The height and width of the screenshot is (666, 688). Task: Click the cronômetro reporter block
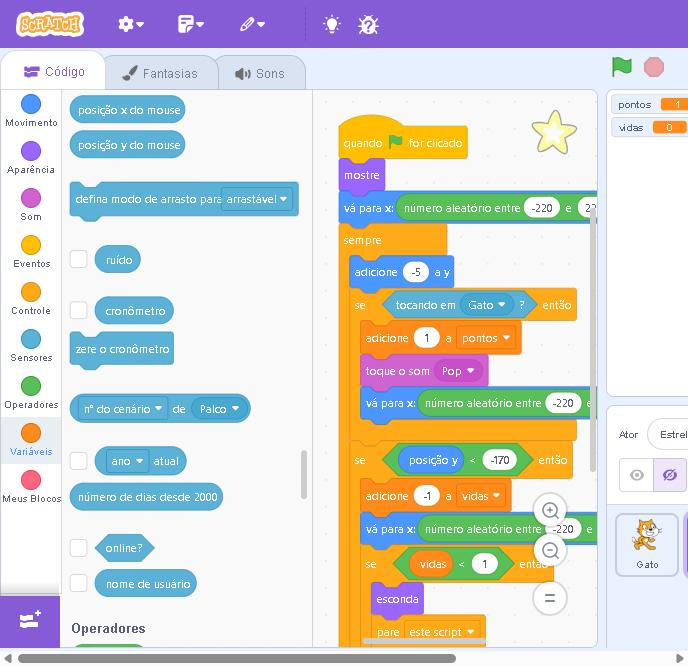[x=134, y=311]
